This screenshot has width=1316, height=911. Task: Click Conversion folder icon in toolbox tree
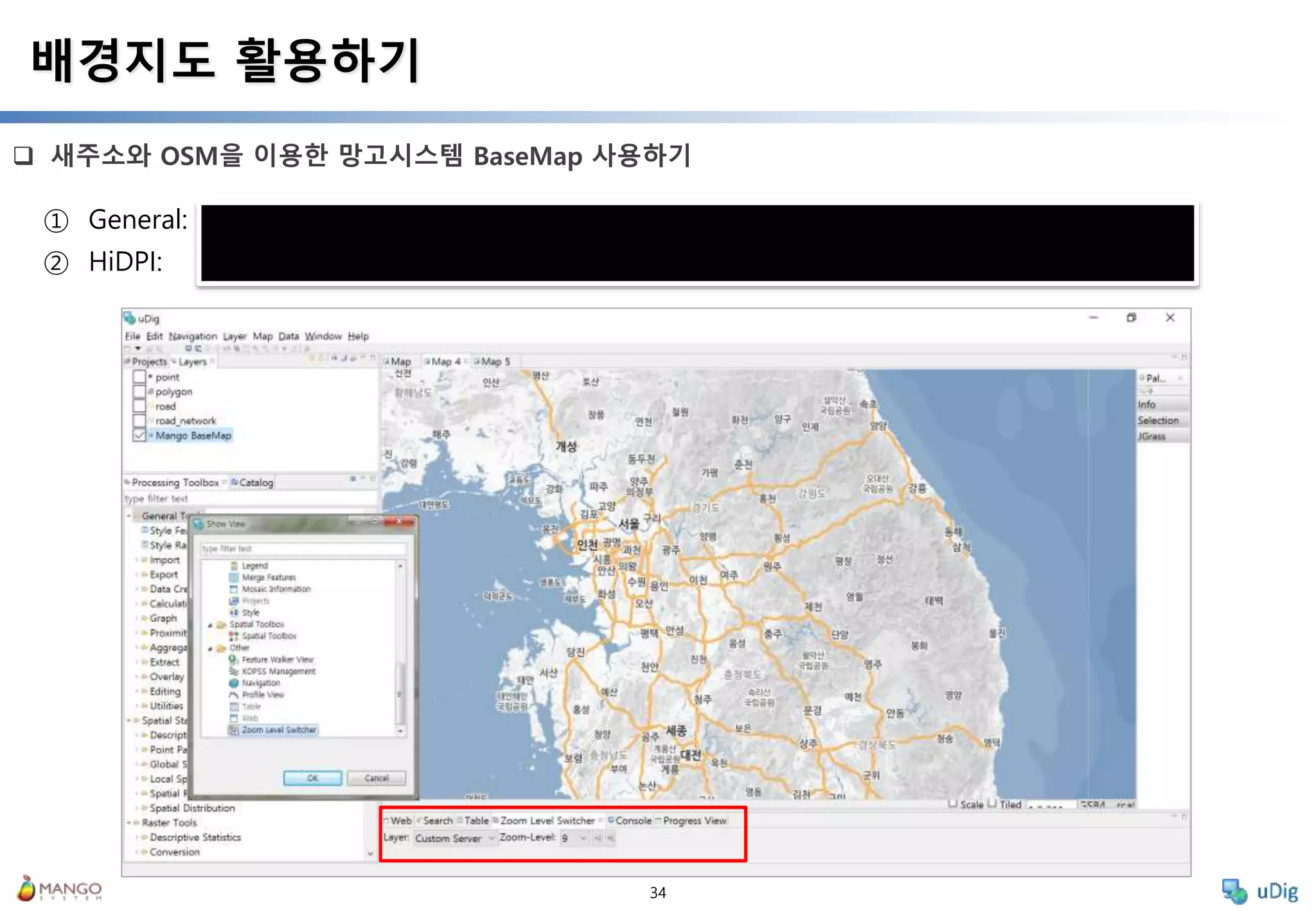(x=145, y=853)
